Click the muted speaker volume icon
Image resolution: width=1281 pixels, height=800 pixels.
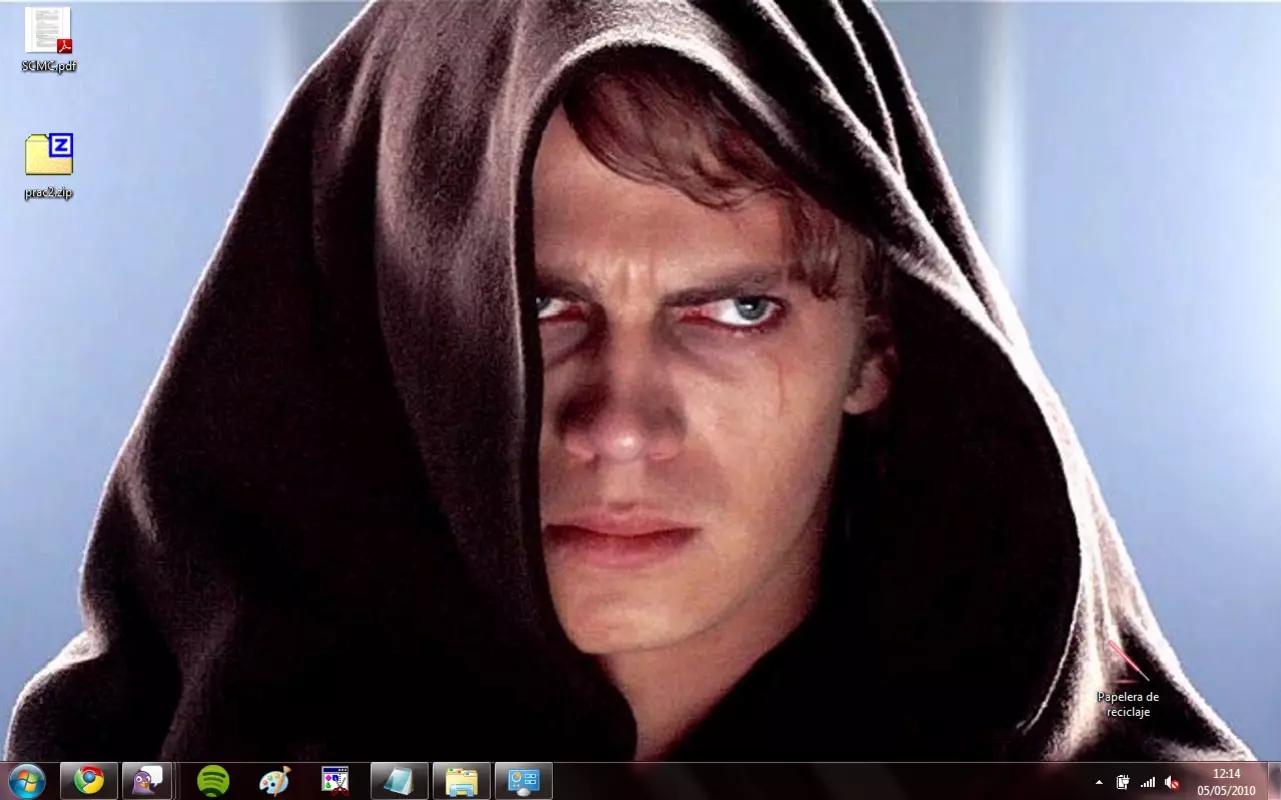pyautogui.click(x=1172, y=782)
